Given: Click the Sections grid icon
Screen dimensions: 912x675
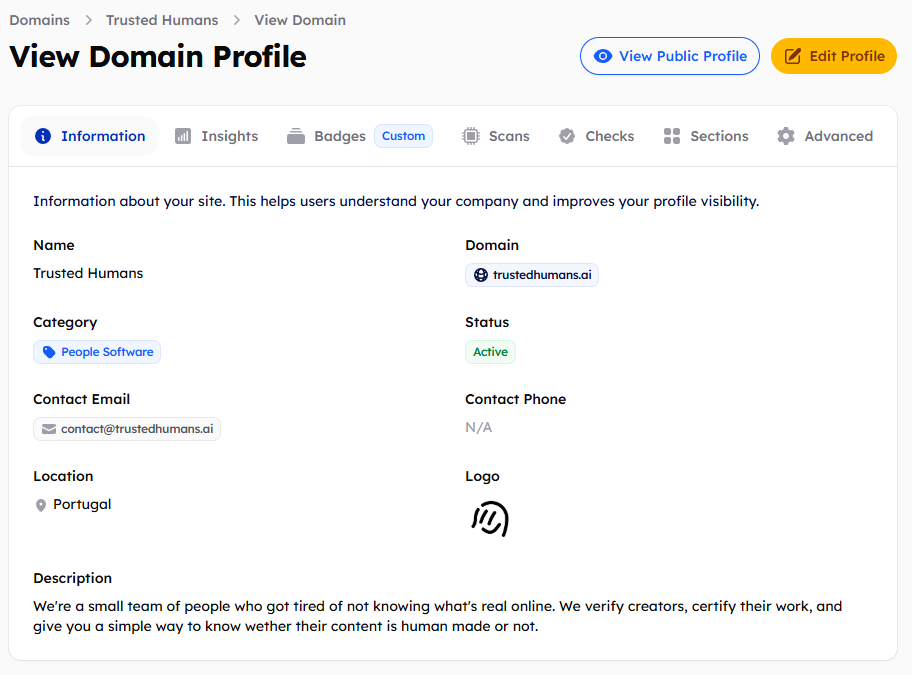Looking at the screenshot, I should pyautogui.click(x=671, y=136).
